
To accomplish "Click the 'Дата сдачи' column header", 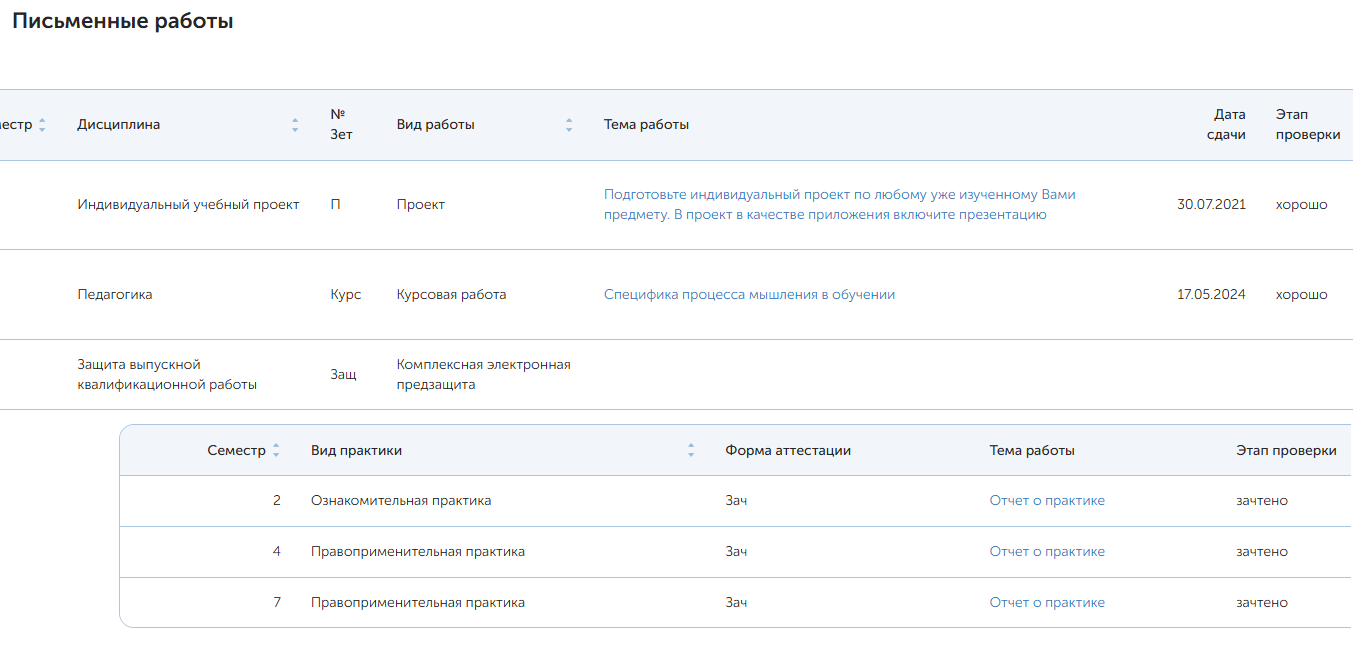I will 1226,125.
